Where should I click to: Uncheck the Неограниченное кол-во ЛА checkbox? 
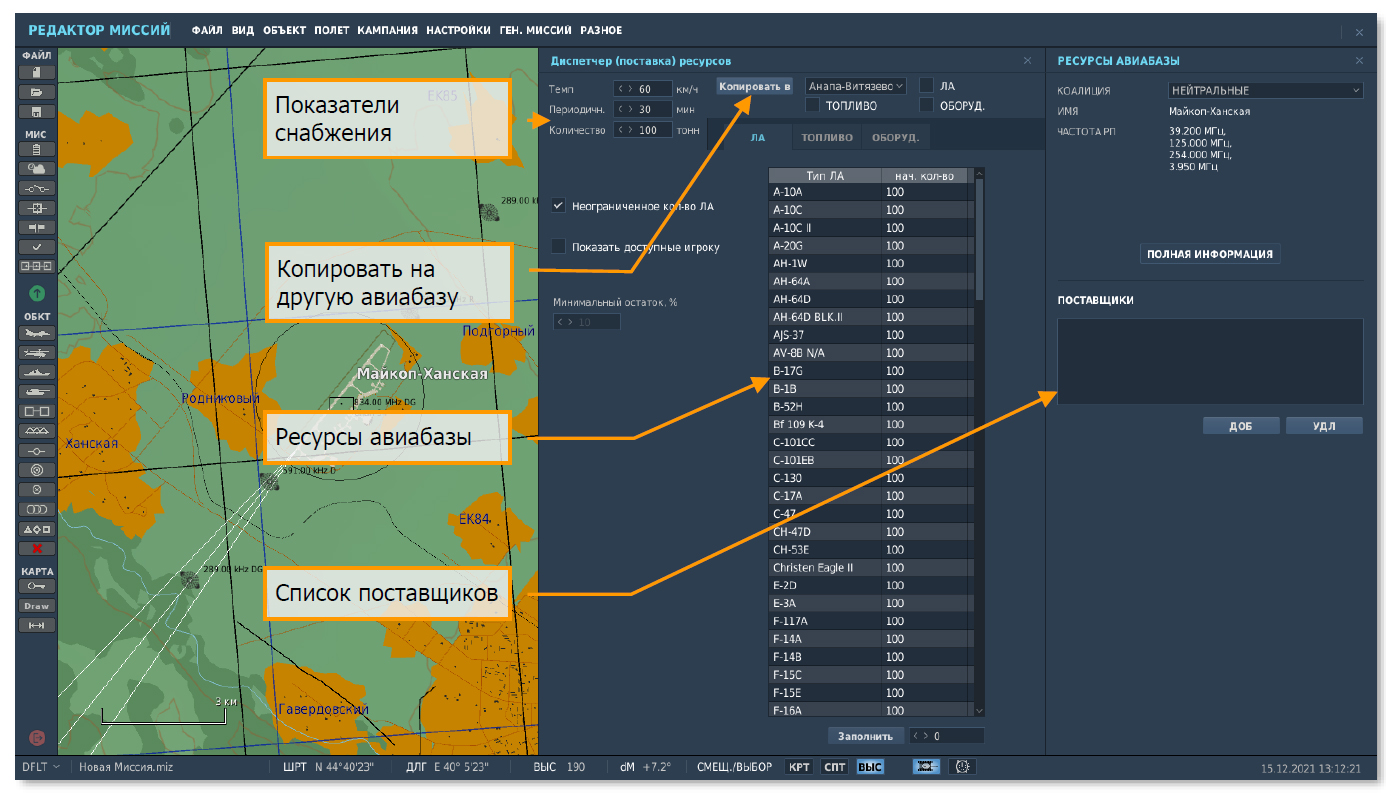point(559,206)
